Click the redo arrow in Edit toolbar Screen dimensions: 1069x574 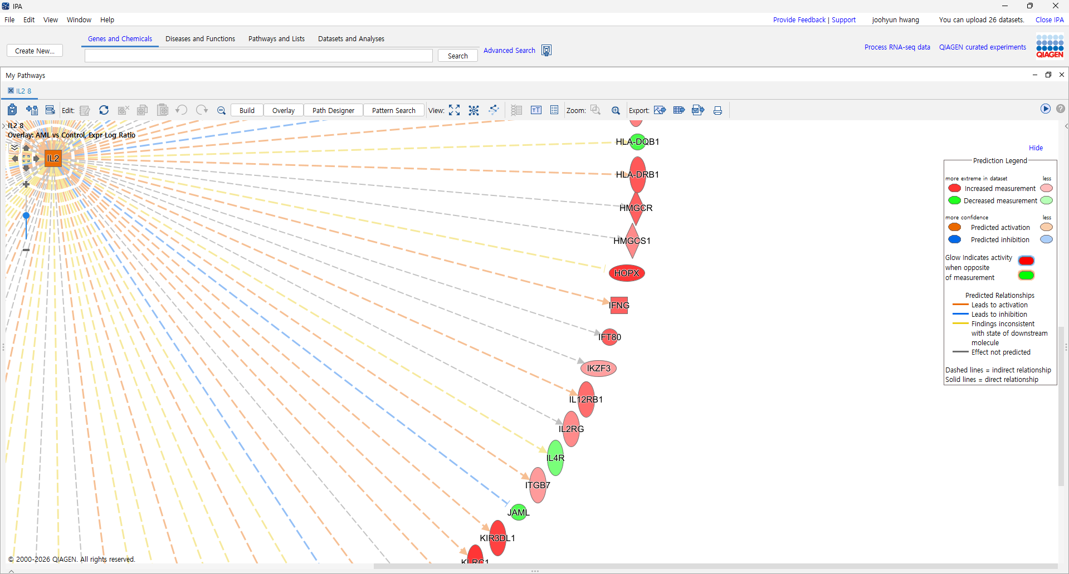tap(202, 110)
